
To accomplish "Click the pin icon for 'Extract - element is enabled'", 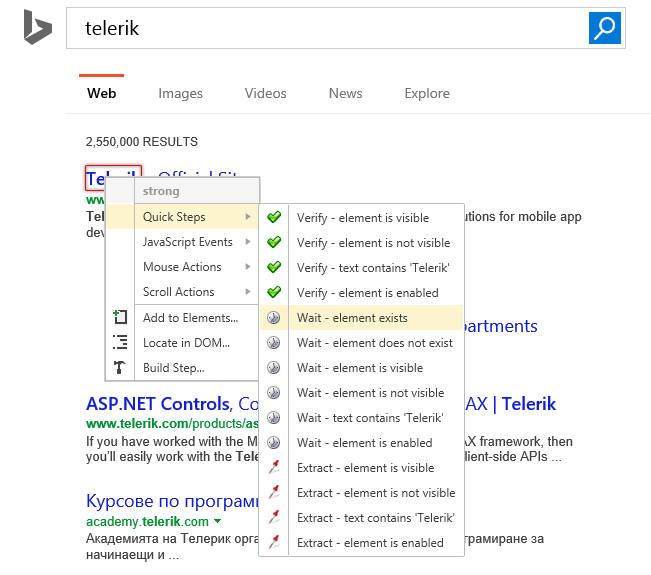I will pyautogui.click(x=274, y=542).
